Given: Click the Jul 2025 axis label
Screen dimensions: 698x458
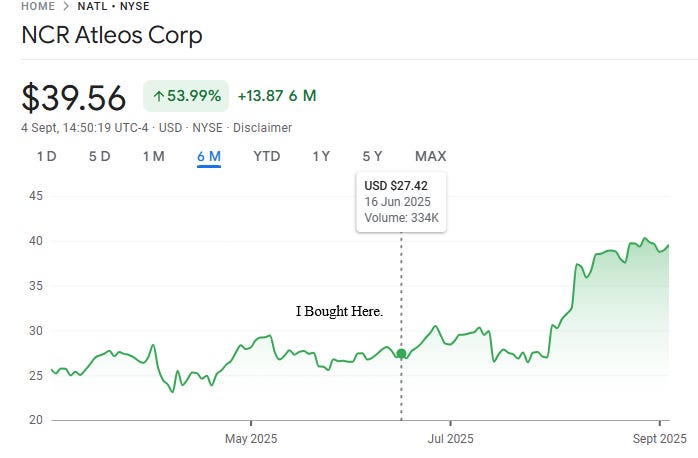Looking at the screenshot, I should (450, 439).
